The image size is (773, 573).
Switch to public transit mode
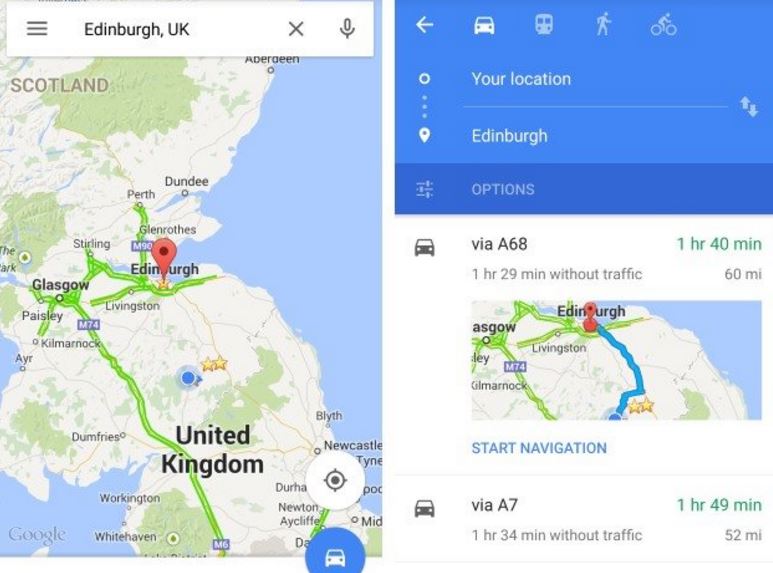tap(544, 25)
